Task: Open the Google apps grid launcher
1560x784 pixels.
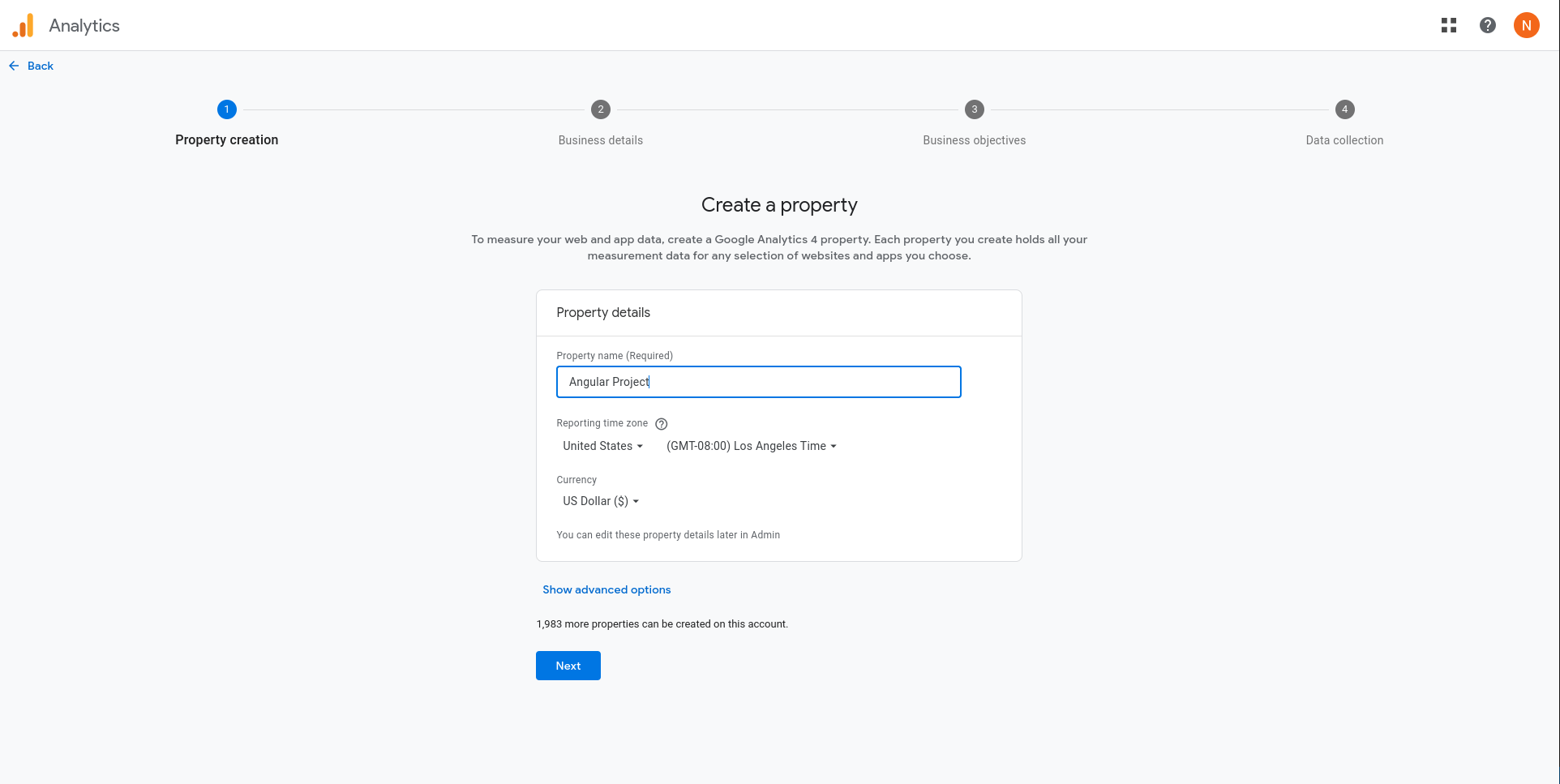Action: [1449, 25]
